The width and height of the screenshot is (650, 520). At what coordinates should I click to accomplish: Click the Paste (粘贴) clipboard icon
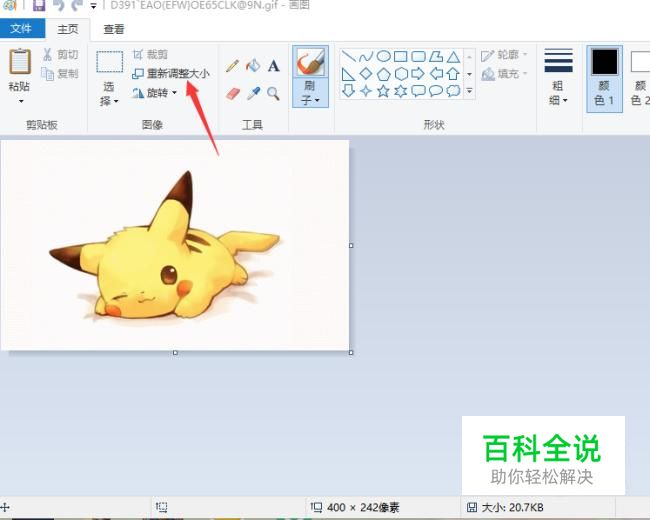coord(19,62)
